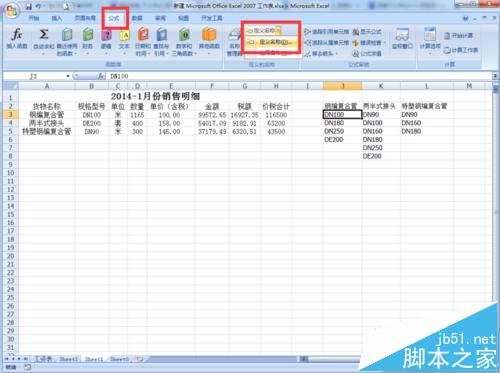Expand the Define Name dropdown arrow
The width and height of the screenshot is (500, 373).
tap(278, 31)
